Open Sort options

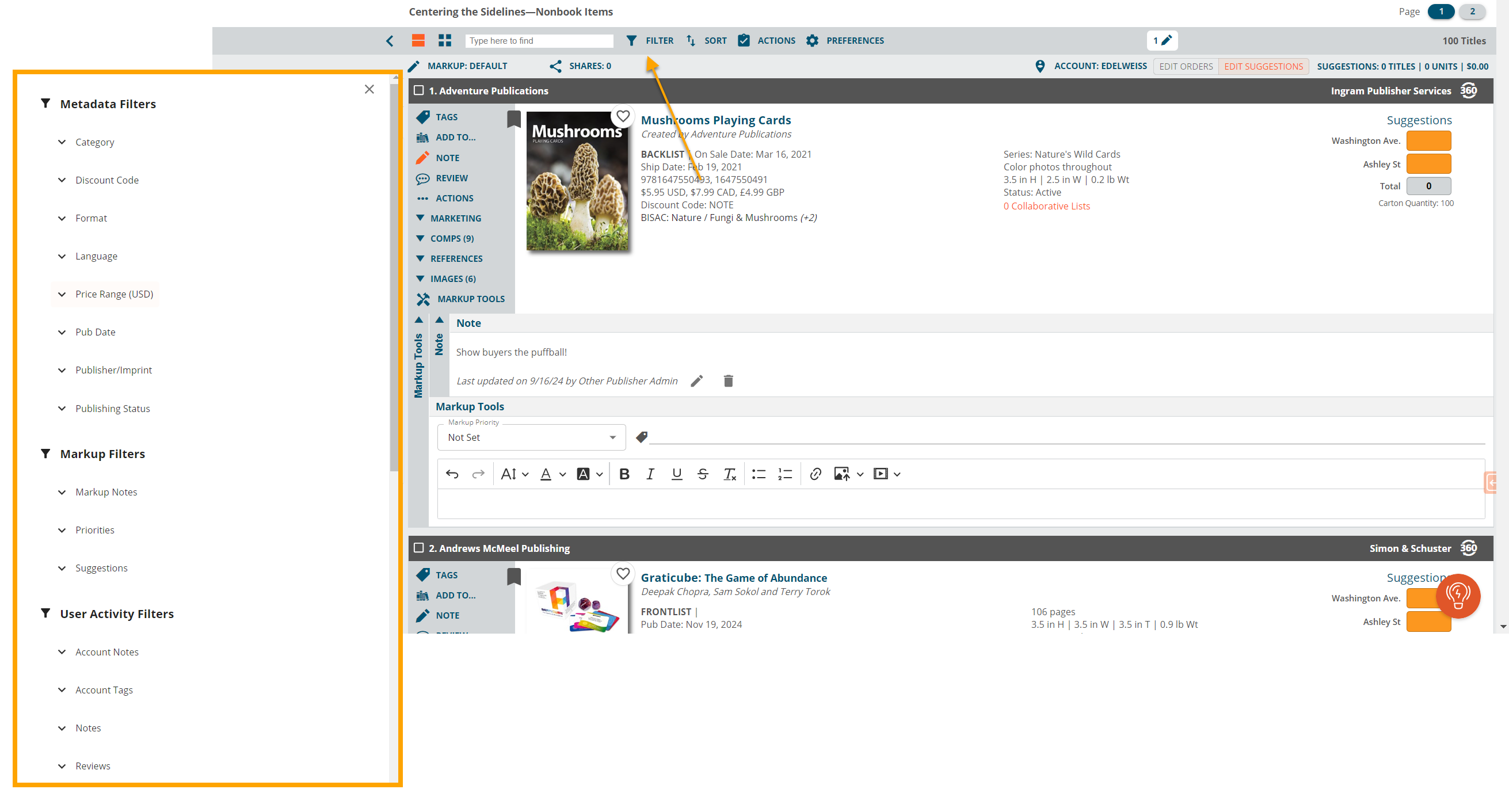pos(706,40)
